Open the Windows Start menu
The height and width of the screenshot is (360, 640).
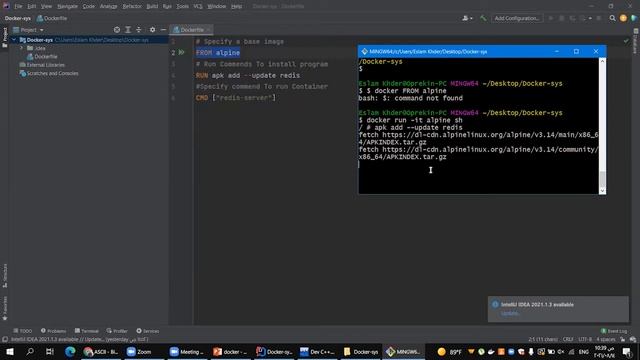click(x=10, y=351)
